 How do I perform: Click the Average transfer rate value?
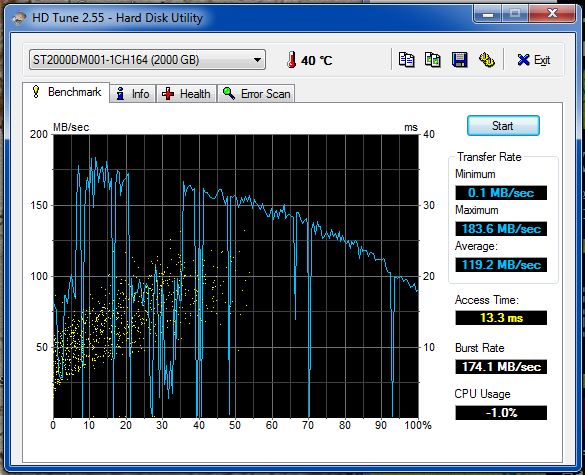click(x=501, y=265)
